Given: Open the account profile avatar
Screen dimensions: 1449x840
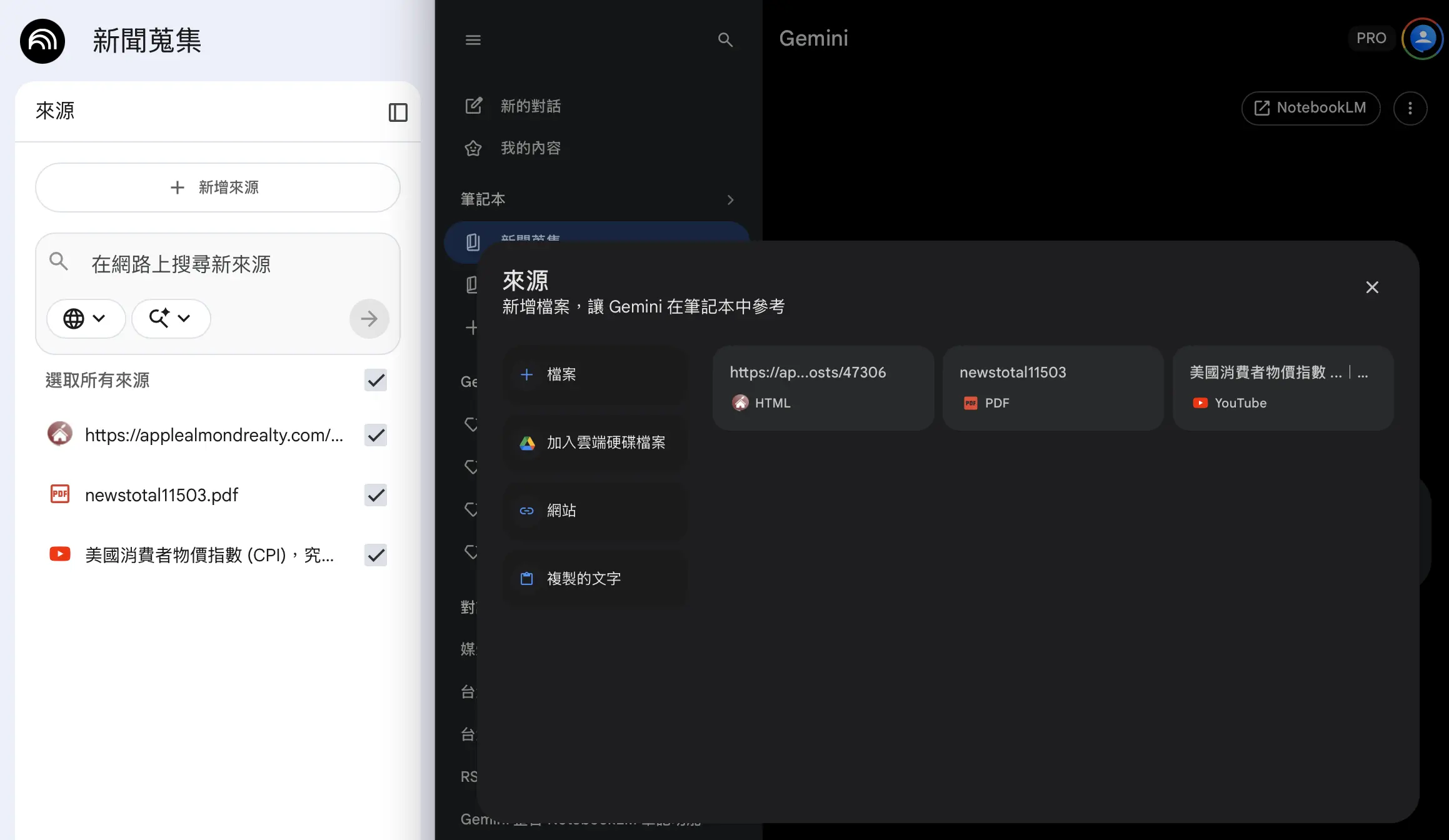Looking at the screenshot, I should pos(1423,39).
